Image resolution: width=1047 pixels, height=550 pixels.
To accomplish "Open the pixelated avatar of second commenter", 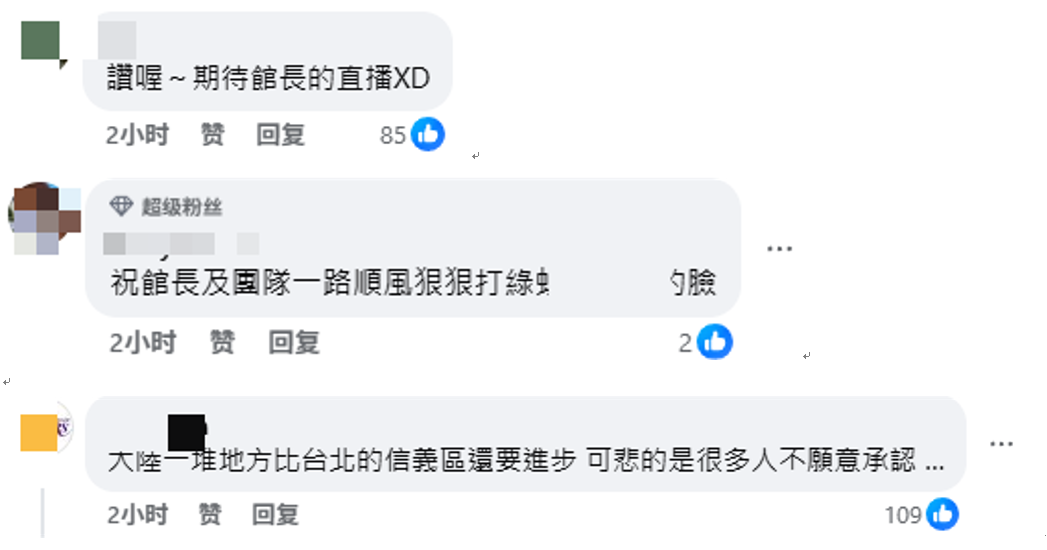I will [x=44, y=218].
